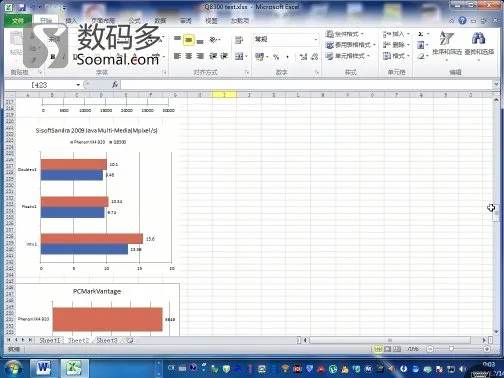Image resolution: width=504 pixels, height=378 pixels.
Task: Toggle bold formatting
Action: tap(53, 57)
